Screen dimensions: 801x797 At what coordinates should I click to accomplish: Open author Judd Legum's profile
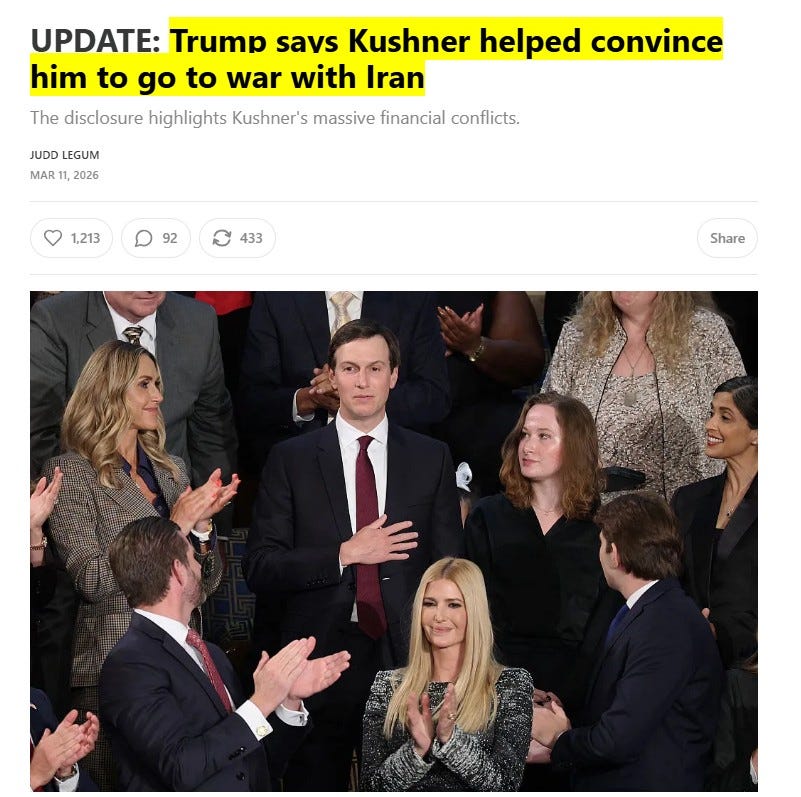[64, 155]
